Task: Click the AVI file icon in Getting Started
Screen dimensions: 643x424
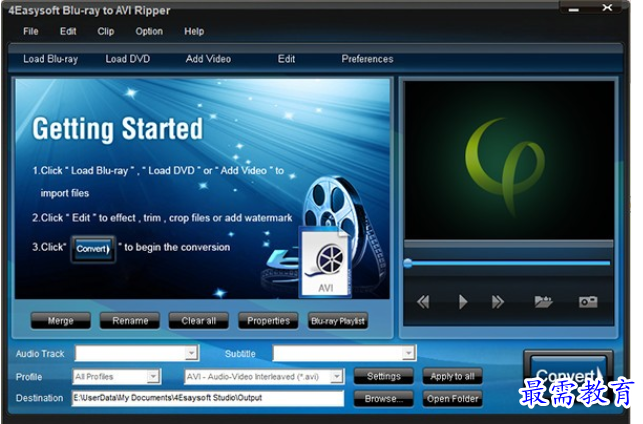Action: (x=325, y=262)
